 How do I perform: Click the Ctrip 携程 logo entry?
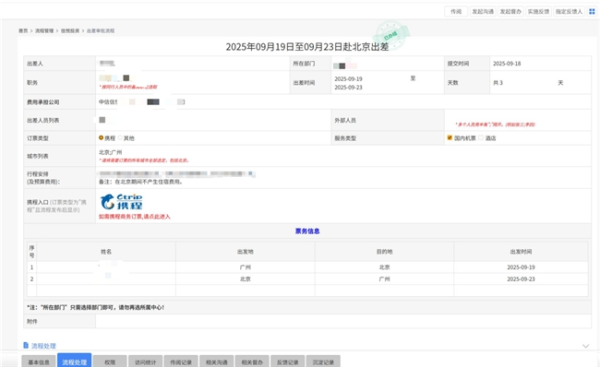pyautogui.click(x=121, y=202)
